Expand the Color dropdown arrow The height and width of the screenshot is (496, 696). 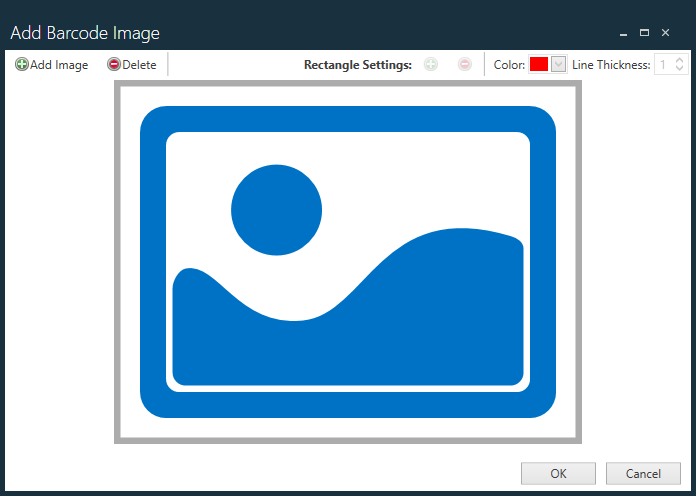coord(559,65)
